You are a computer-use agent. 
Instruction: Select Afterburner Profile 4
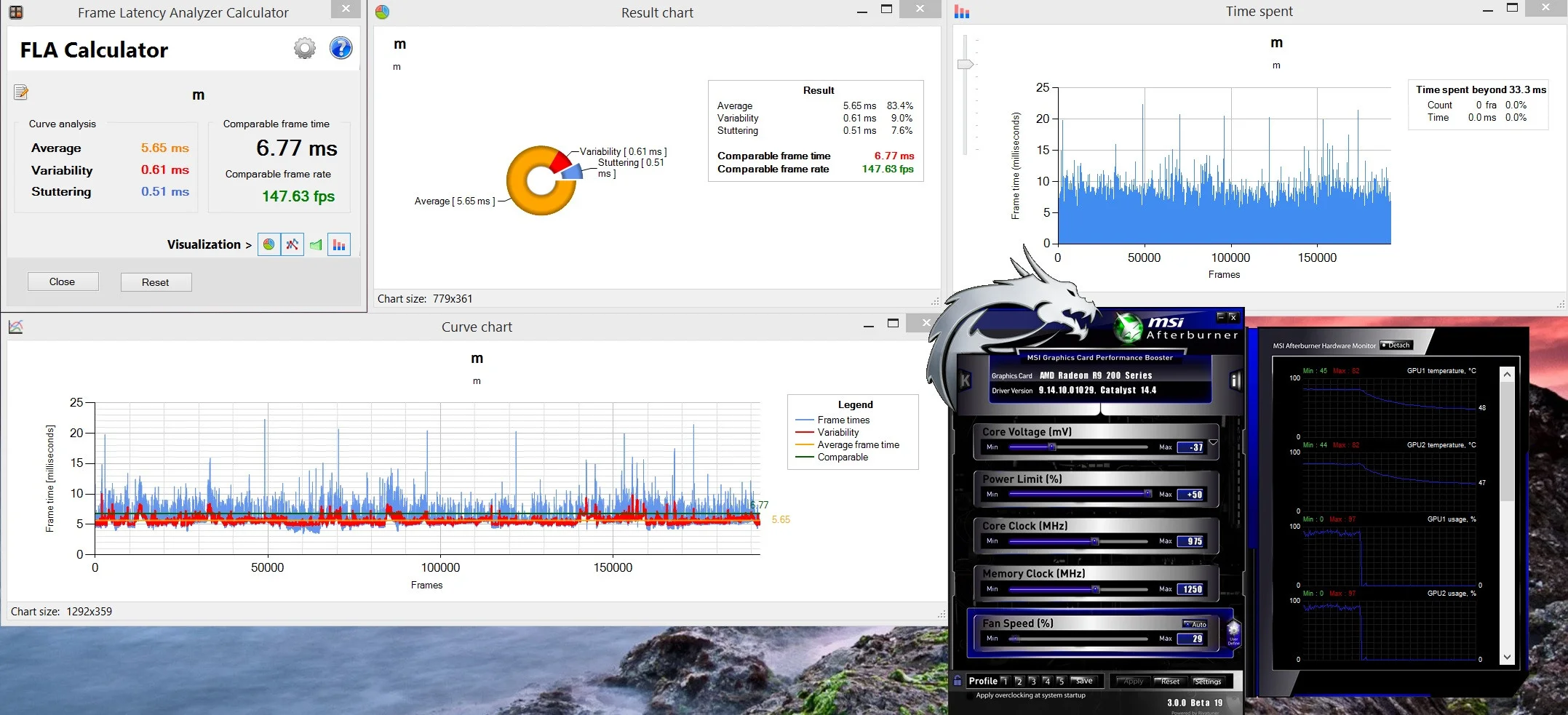coord(1046,681)
